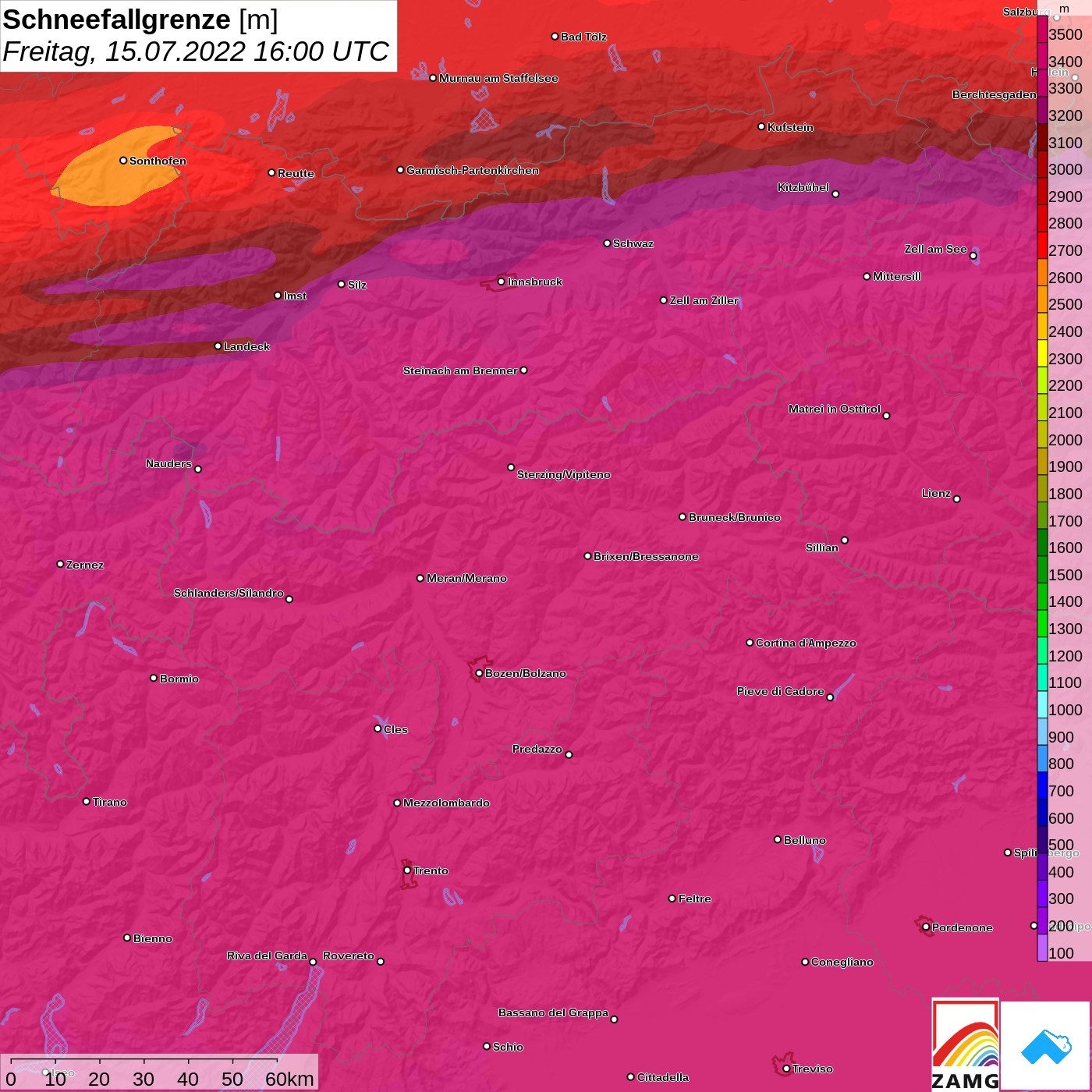Click the Bormio city marker
The width and height of the screenshot is (1092, 1092).
(x=154, y=678)
